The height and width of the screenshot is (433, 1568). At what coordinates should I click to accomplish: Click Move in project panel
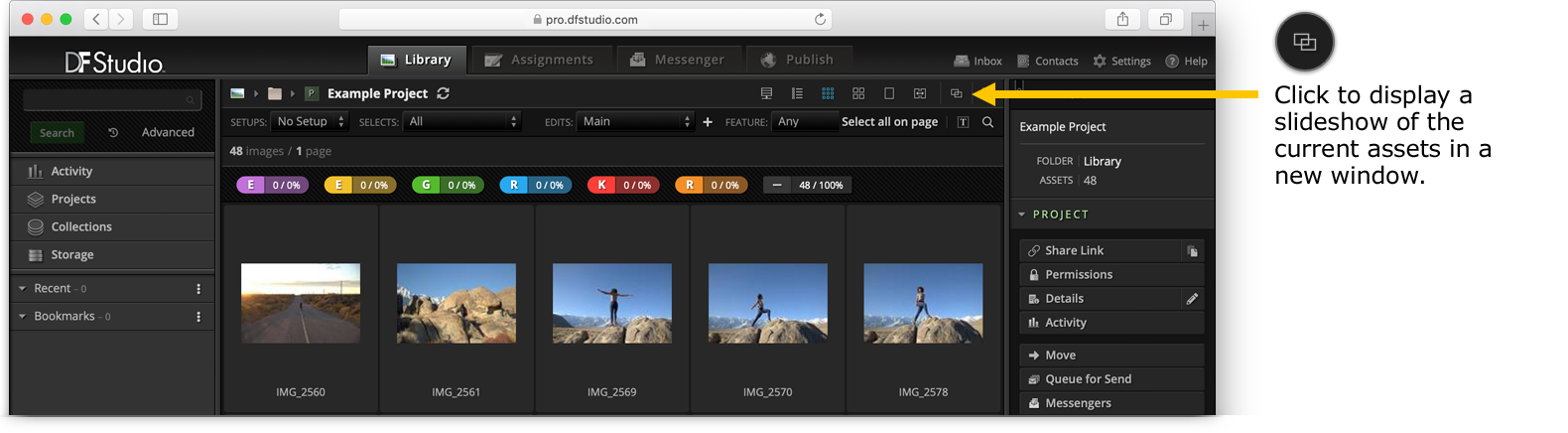(1111, 356)
